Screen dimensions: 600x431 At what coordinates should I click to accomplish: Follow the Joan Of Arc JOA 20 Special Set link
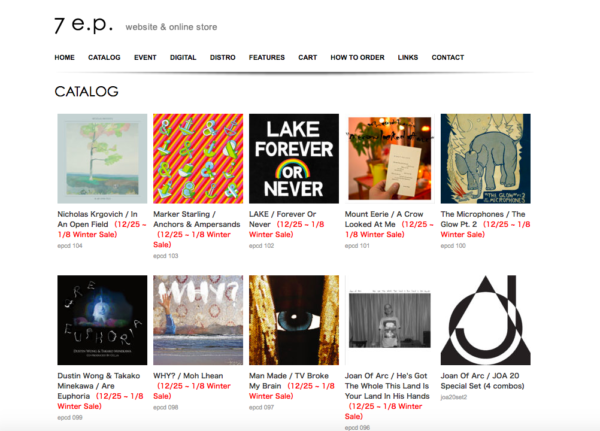[482, 381]
